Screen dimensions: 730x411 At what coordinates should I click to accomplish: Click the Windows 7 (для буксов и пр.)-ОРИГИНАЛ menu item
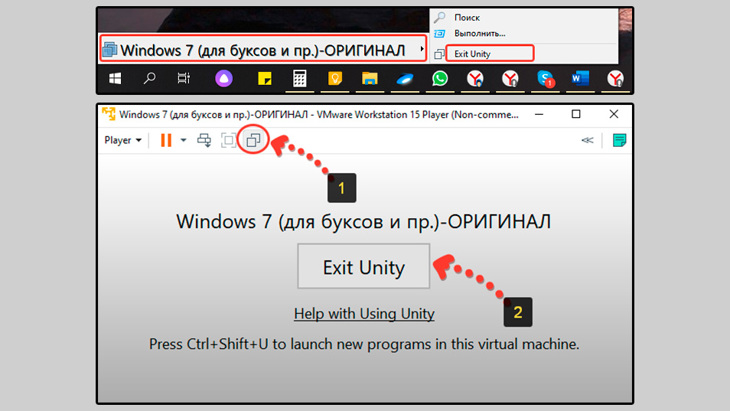263,48
